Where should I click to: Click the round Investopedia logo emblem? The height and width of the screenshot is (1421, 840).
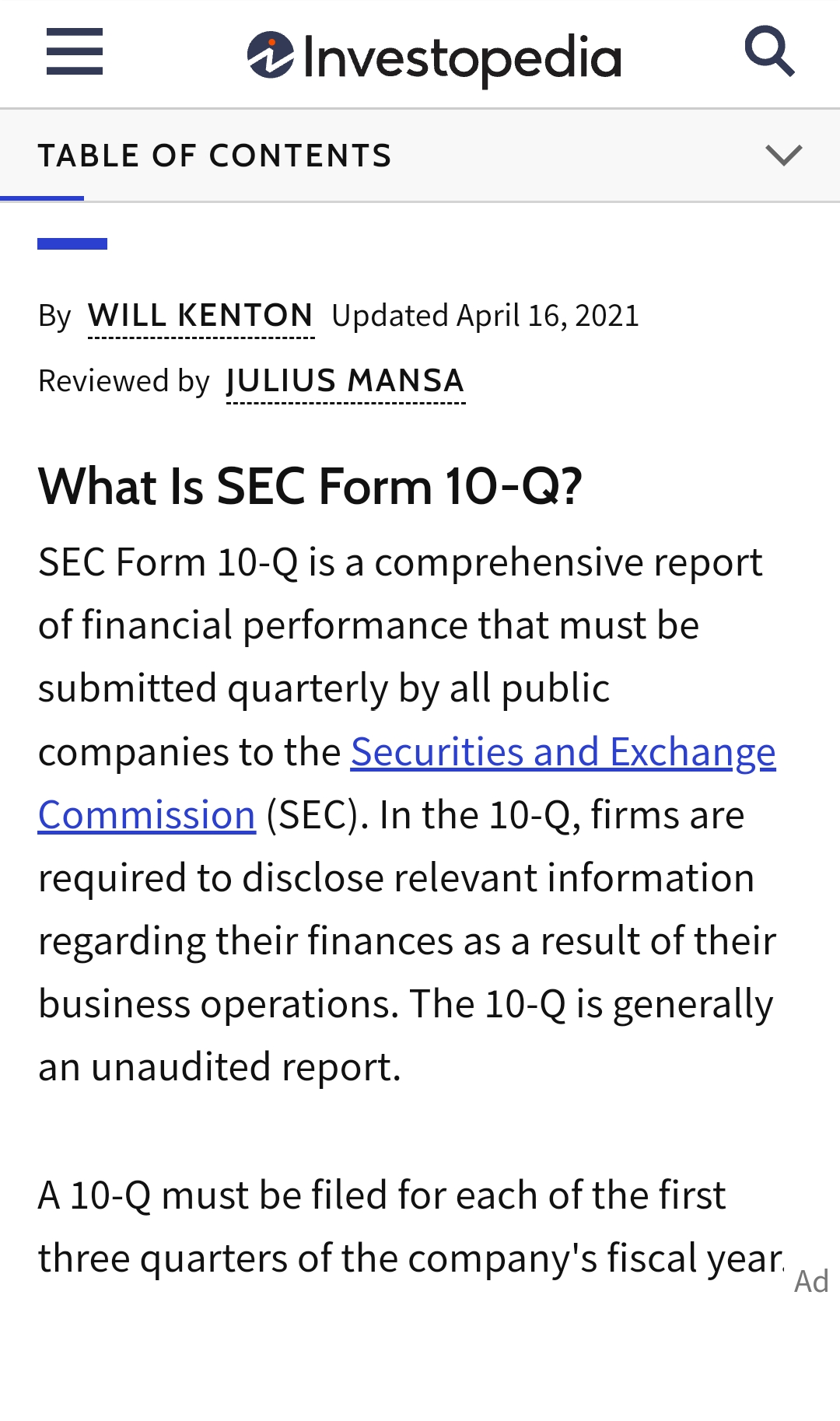[271, 55]
